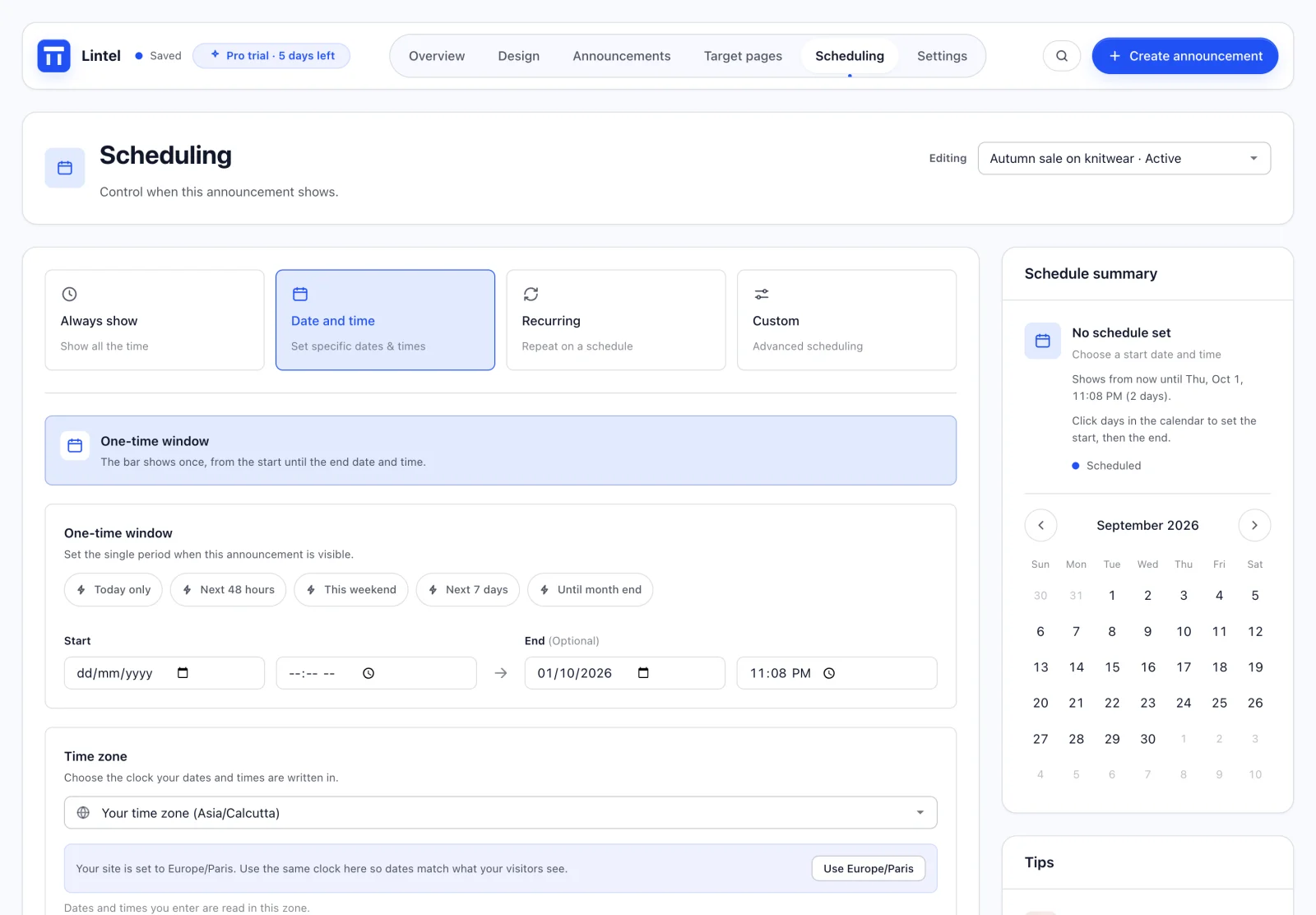Click the clock icon in Always show card
This screenshot has width=1316, height=915.
pyautogui.click(x=70, y=294)
